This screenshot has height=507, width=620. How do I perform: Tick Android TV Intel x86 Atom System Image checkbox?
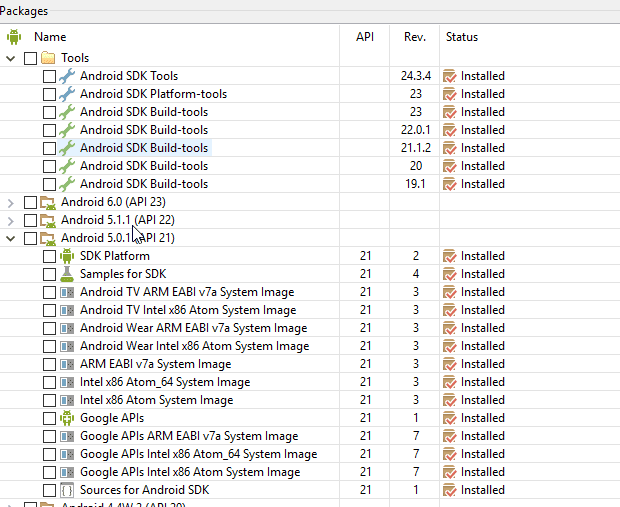(x=49, y=310)
